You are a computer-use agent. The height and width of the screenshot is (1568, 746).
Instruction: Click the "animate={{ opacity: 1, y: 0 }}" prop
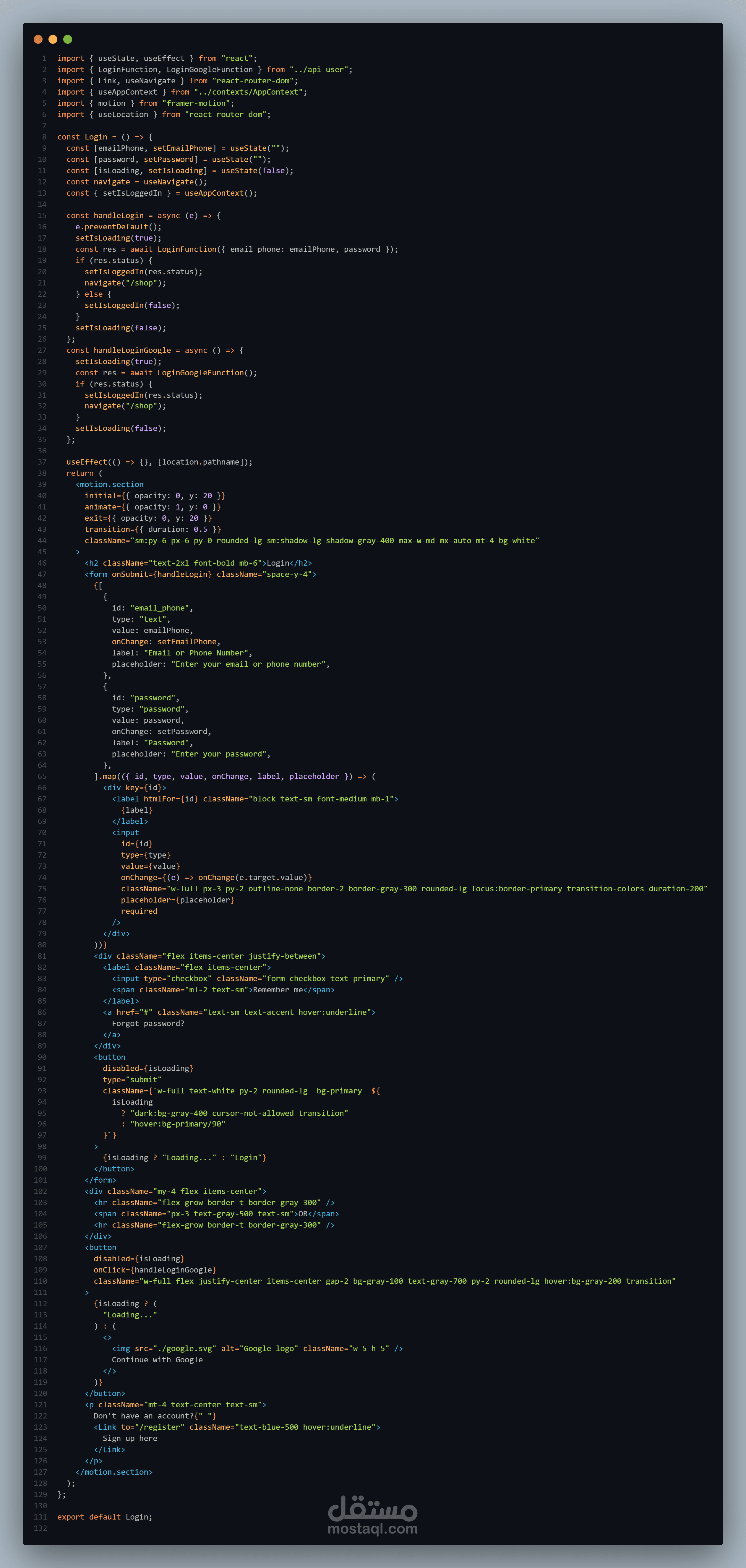click(x=153, y=507)
